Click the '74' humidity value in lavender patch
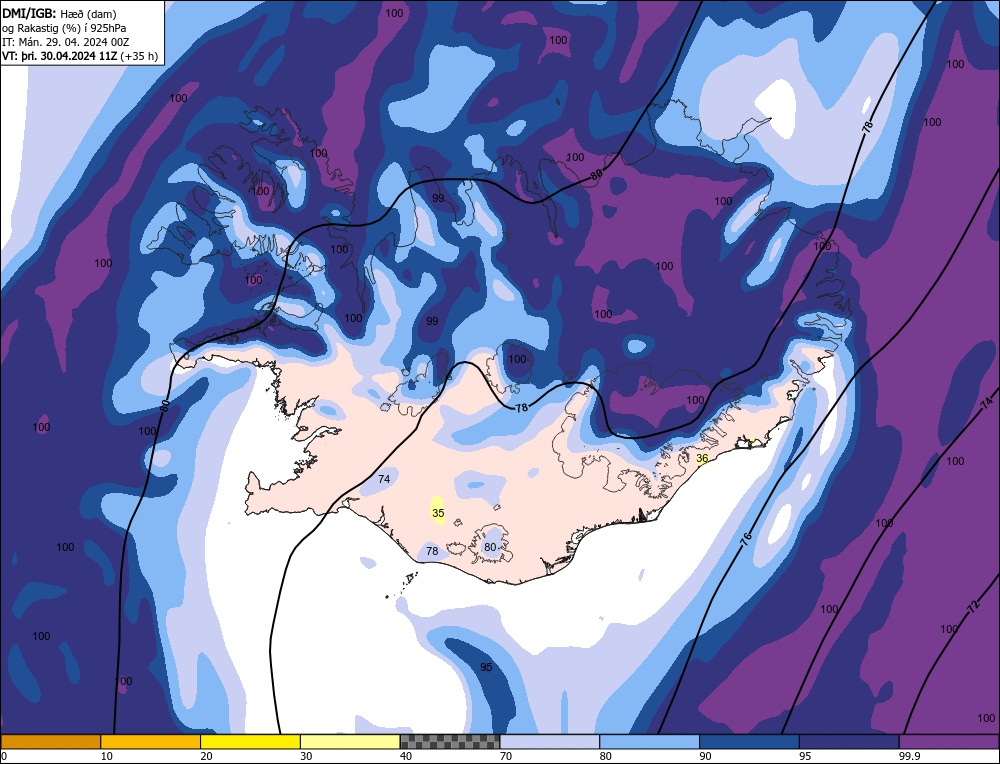The height and width of the screenshot is (764, 1000). coord(384,479)
